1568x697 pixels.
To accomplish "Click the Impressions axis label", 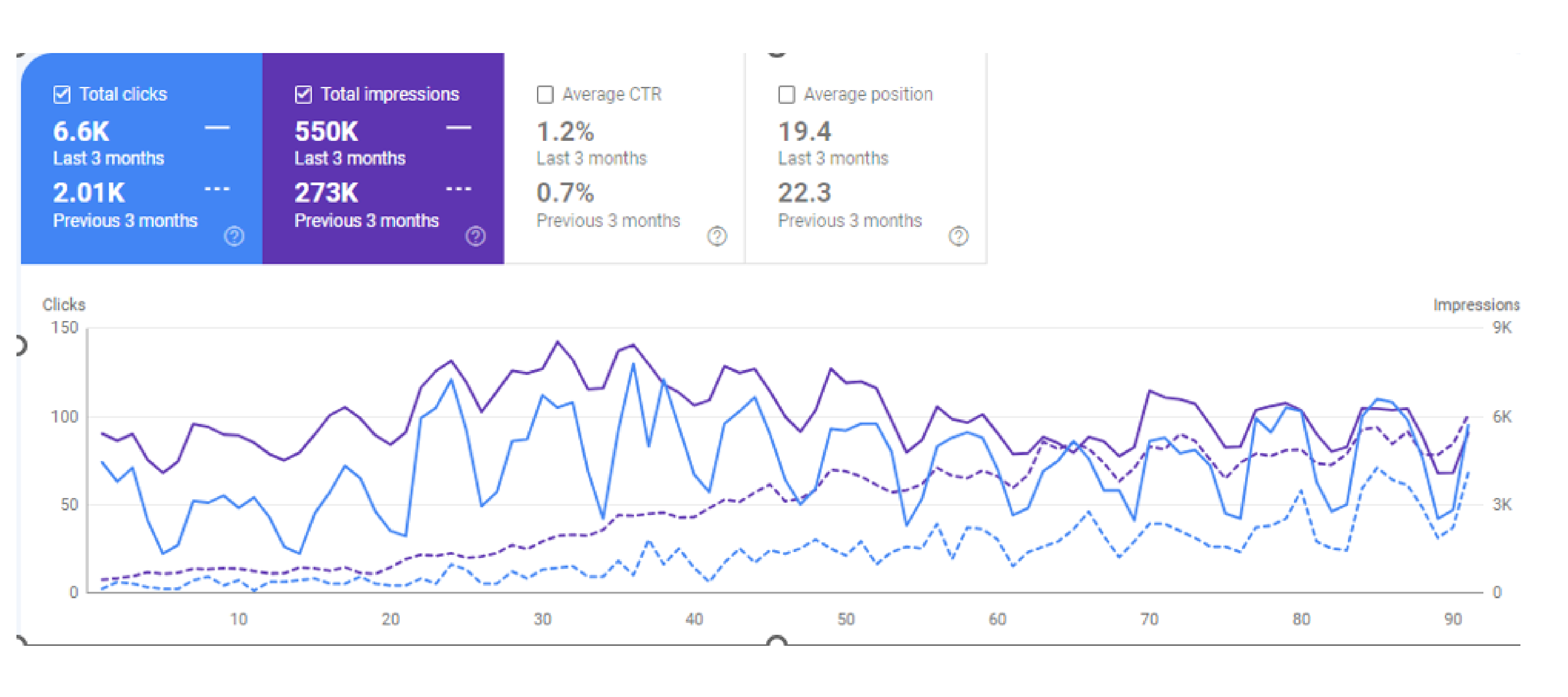I will 1476,305.
